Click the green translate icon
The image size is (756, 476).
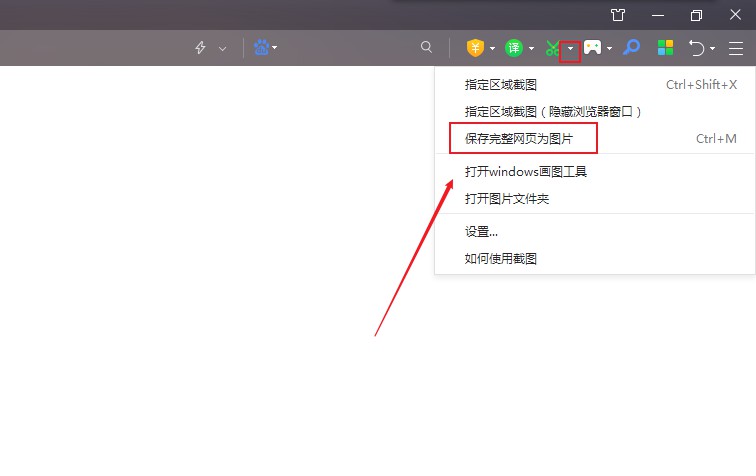(x=514, y=48)
